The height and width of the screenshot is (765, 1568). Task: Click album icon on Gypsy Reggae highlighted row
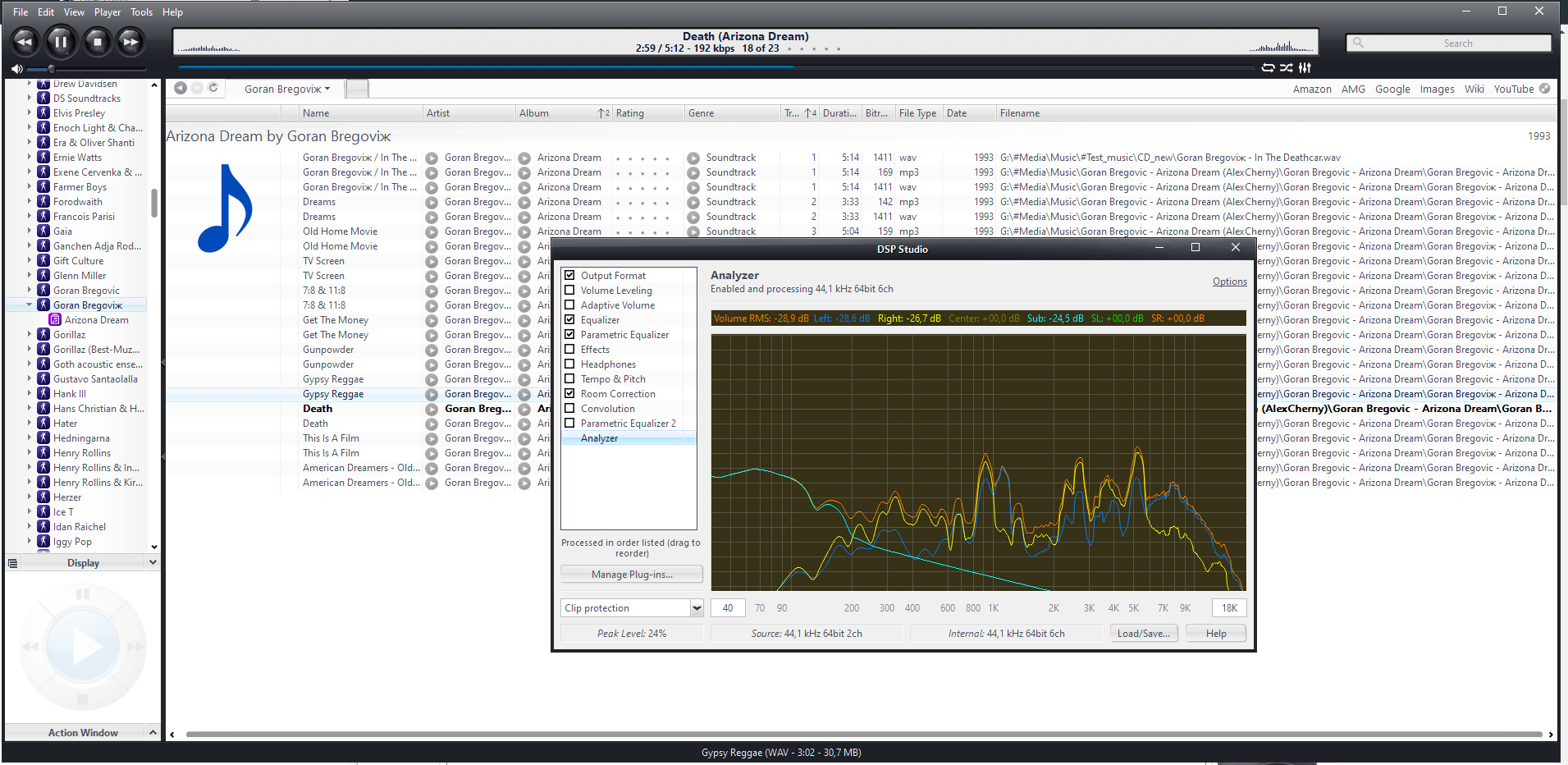(524, 394)
